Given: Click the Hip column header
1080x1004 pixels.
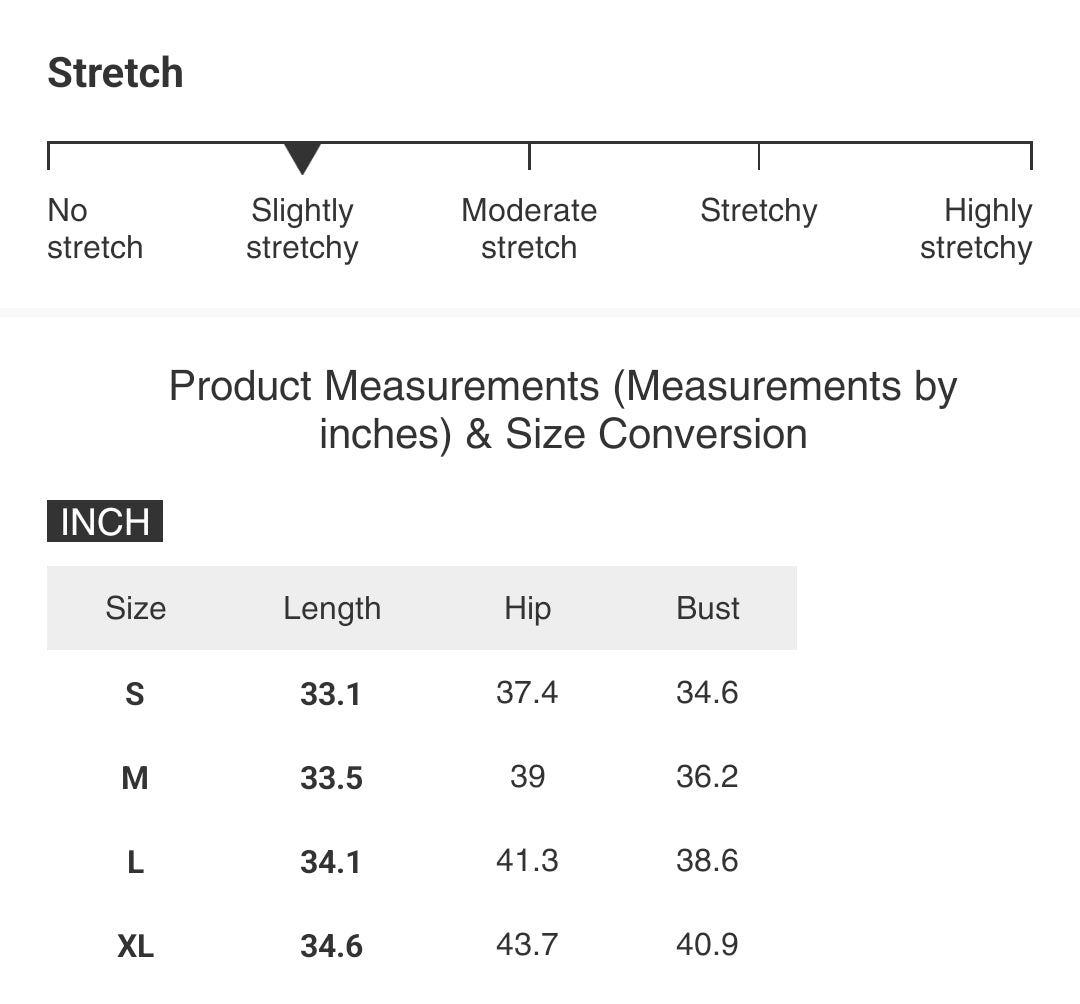Looking at the screenshot, I should 528,609.
